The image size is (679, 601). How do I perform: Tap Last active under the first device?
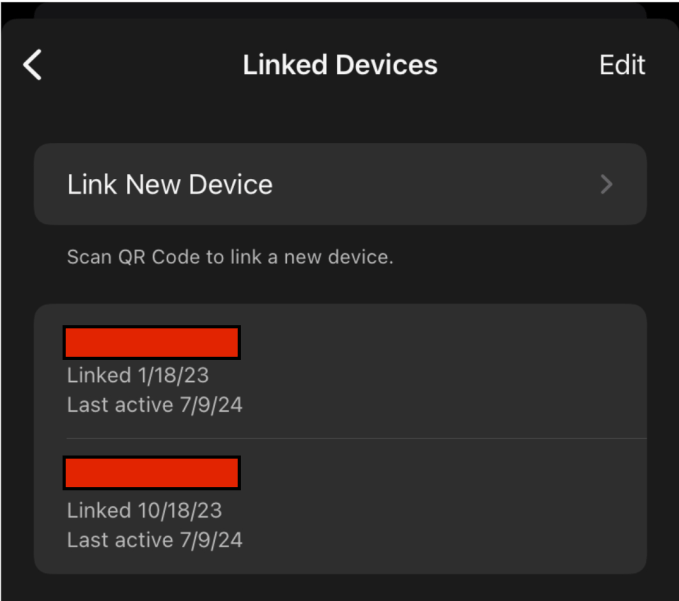[154, 405]
